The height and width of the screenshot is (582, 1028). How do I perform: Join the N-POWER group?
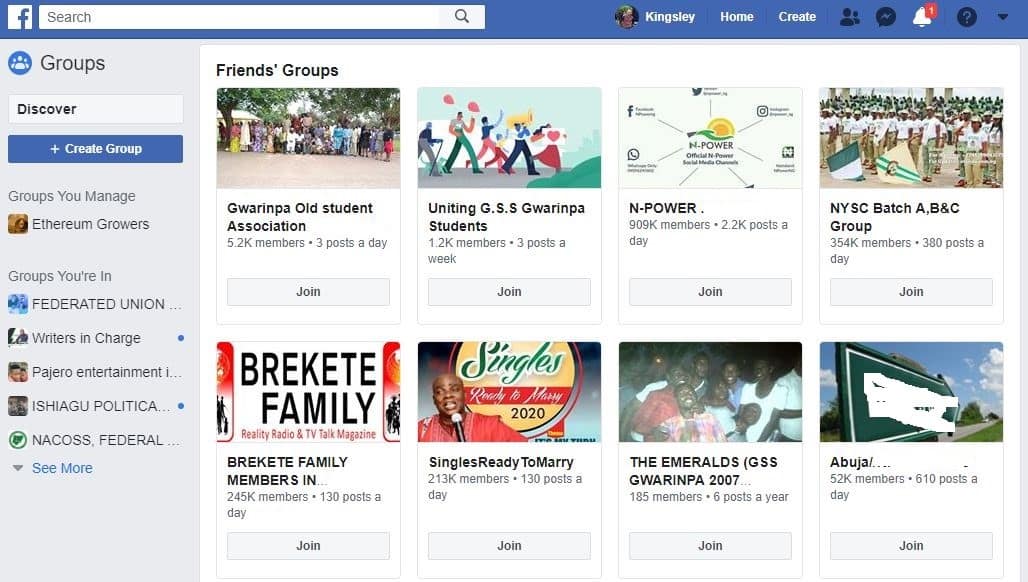(710, 292)
